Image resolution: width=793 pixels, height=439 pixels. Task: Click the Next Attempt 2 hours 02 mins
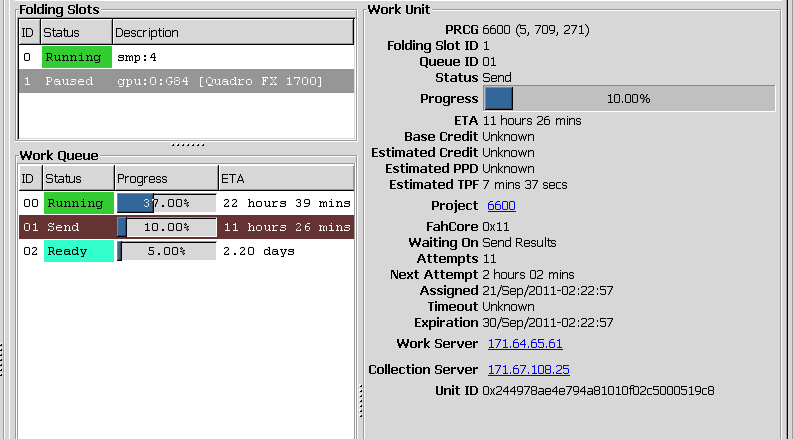point(528,275)
